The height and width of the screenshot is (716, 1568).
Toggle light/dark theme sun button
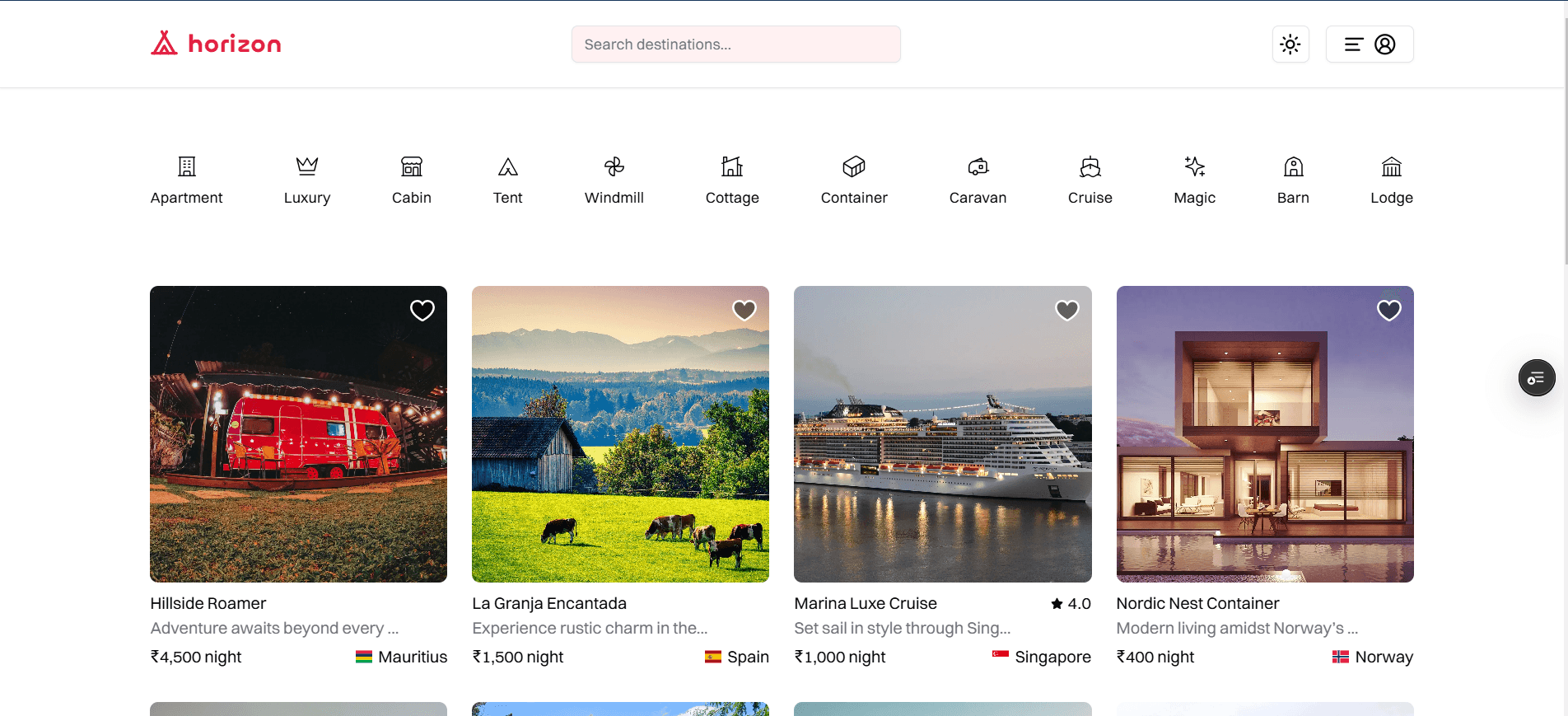(x=1290, y=44)
